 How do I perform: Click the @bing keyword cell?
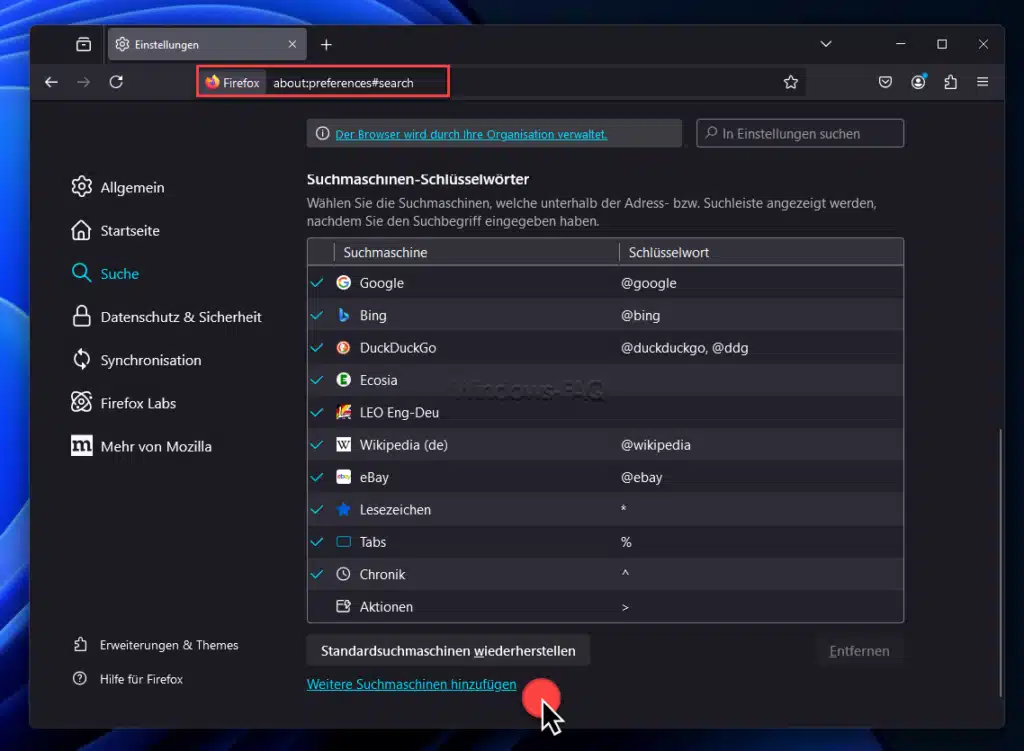[641, 315]
